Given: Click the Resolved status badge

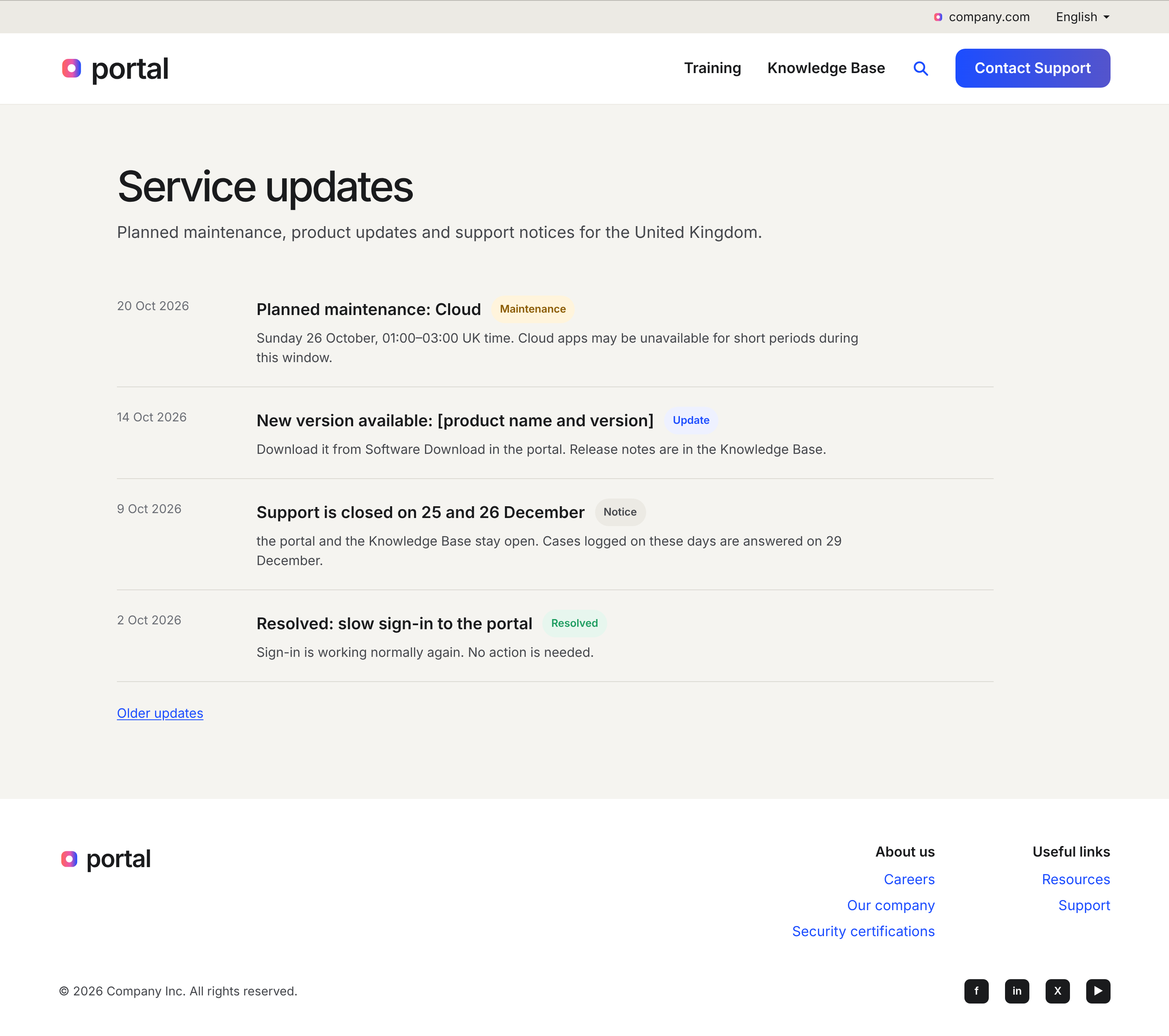Looking at the screenshot, I should (574, 623).
